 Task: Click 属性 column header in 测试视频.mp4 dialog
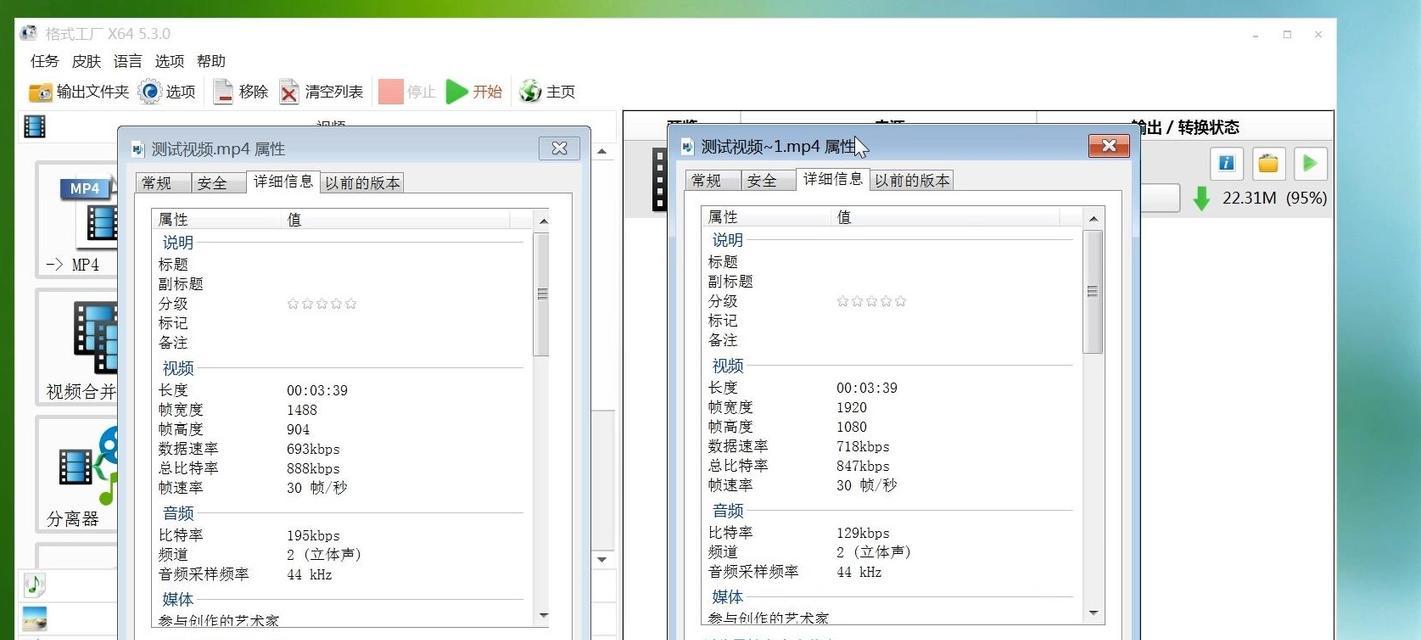point(217,219)
